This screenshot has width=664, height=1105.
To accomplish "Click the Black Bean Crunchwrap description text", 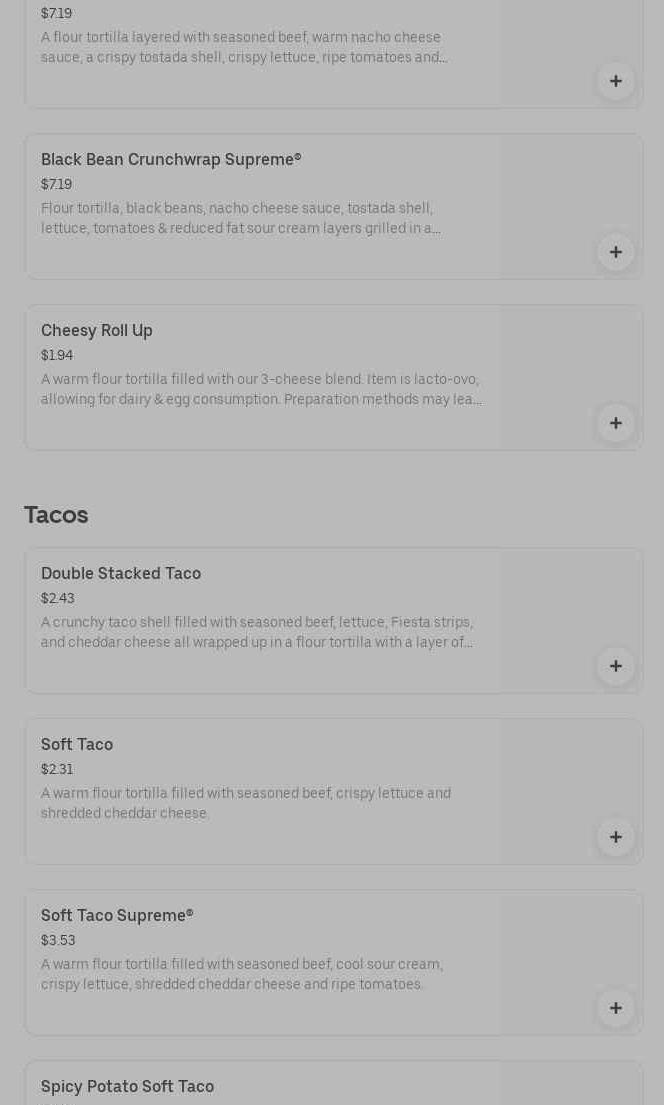I will [x=240, y=219].
